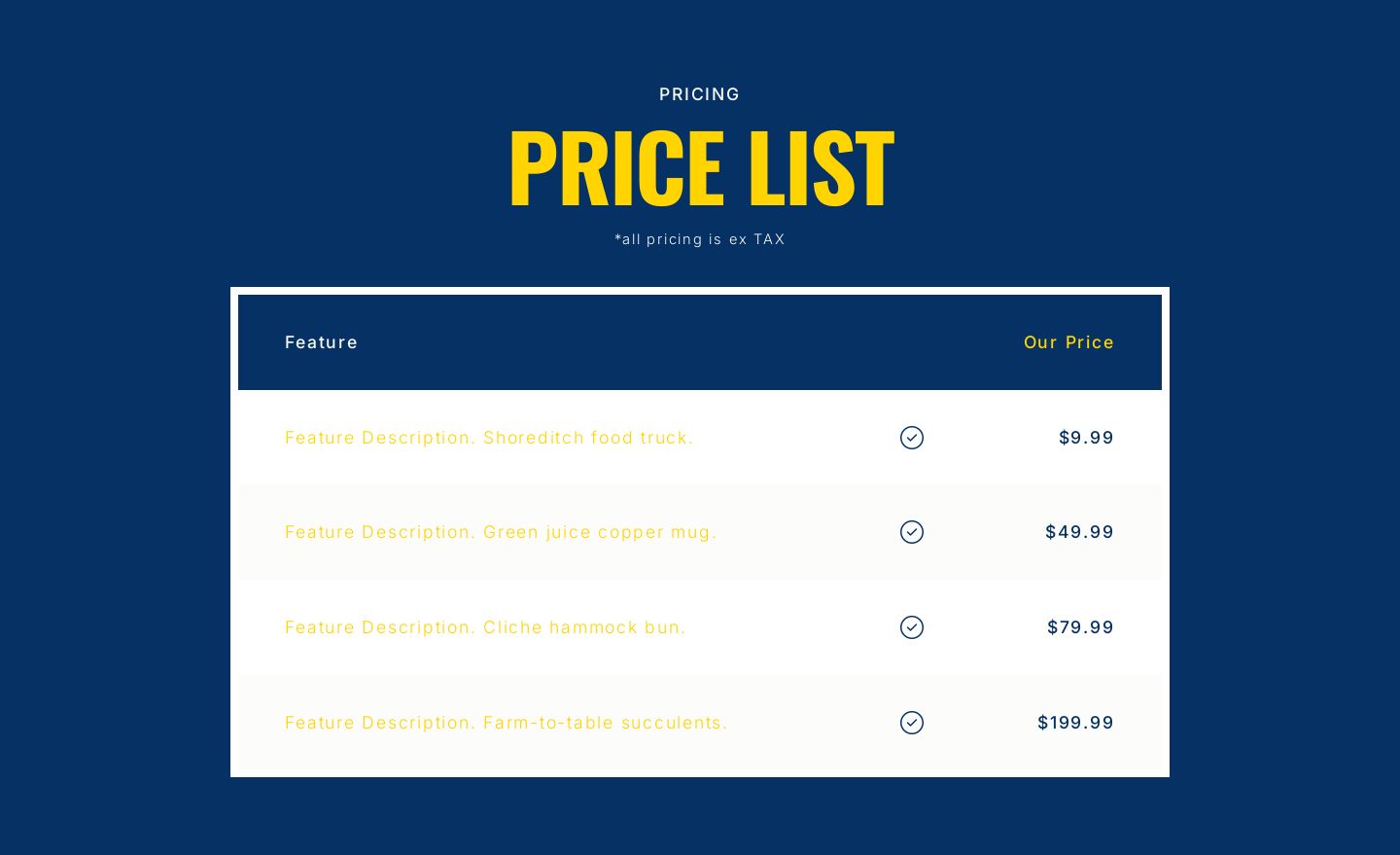Click the Feature column header
1400x855 pixels.
321,342
